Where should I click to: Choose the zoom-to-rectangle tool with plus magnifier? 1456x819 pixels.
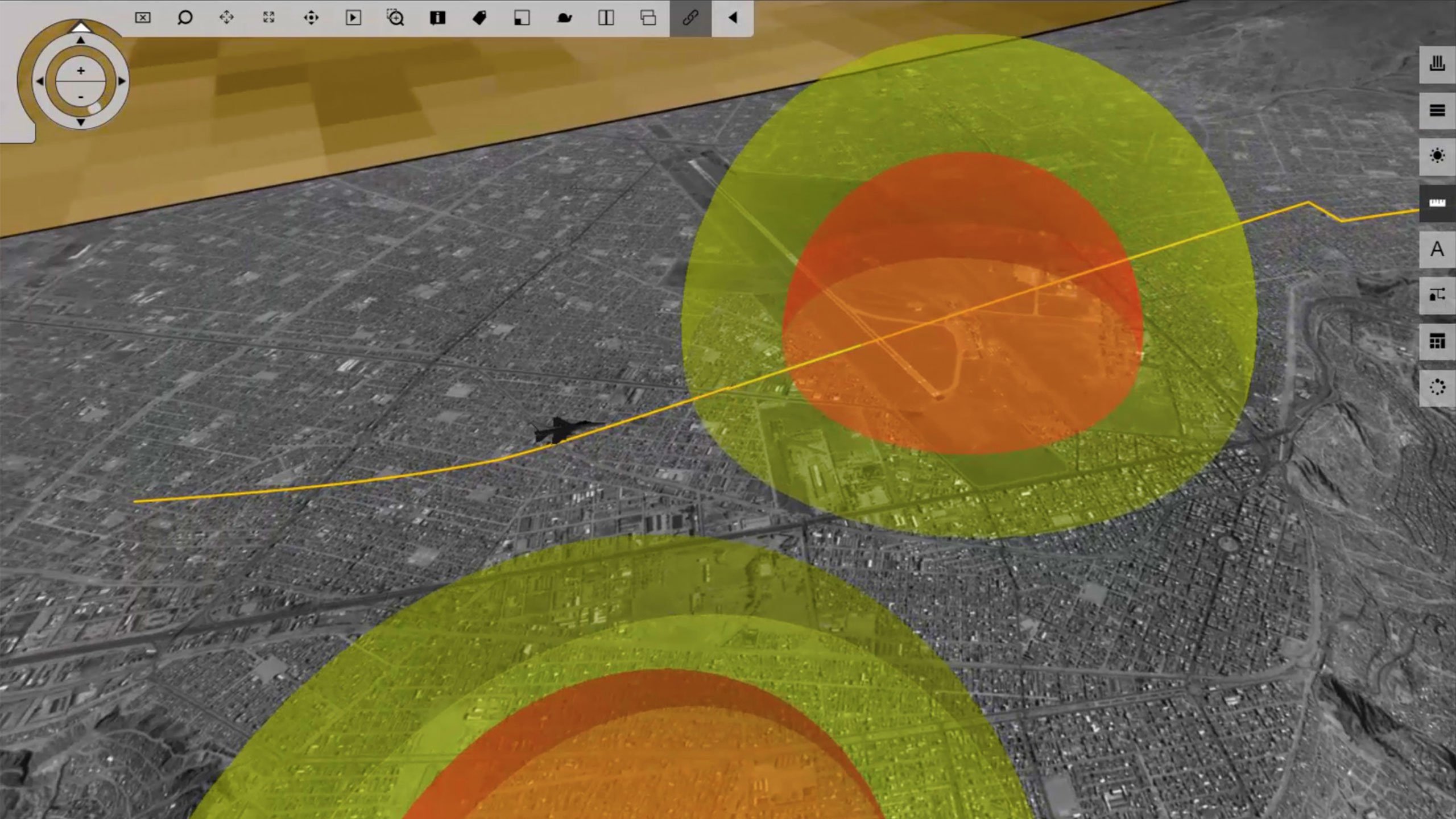395,18
